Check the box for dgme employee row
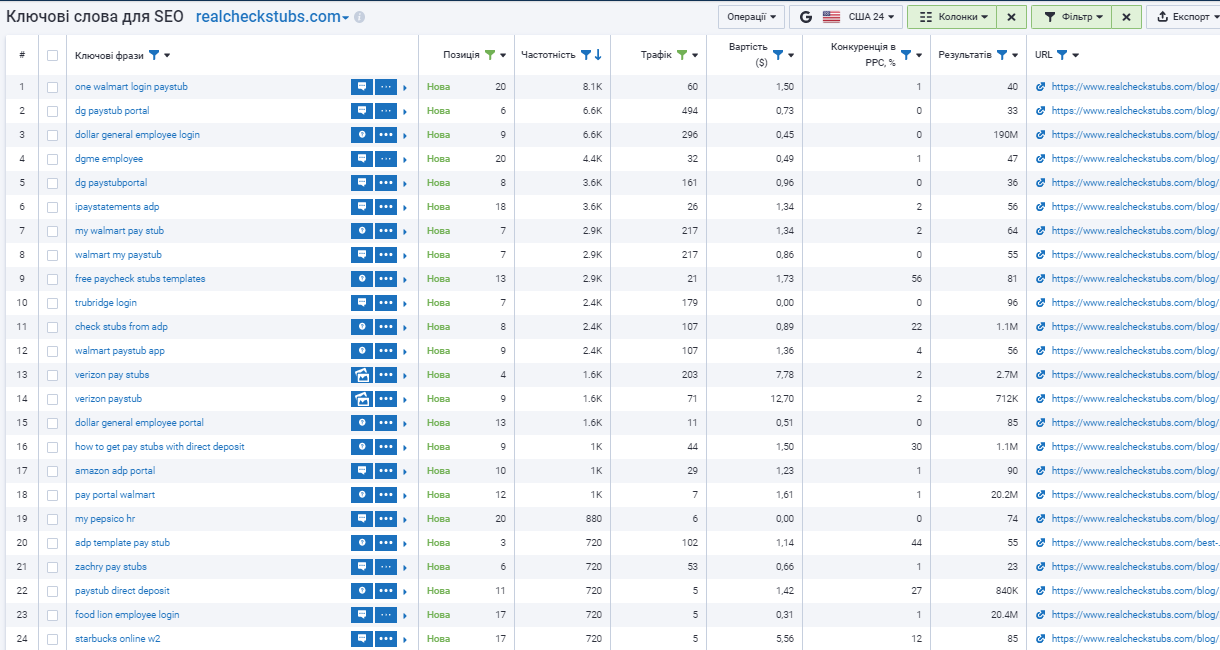 pyautogui.click(x=52, y=159)
